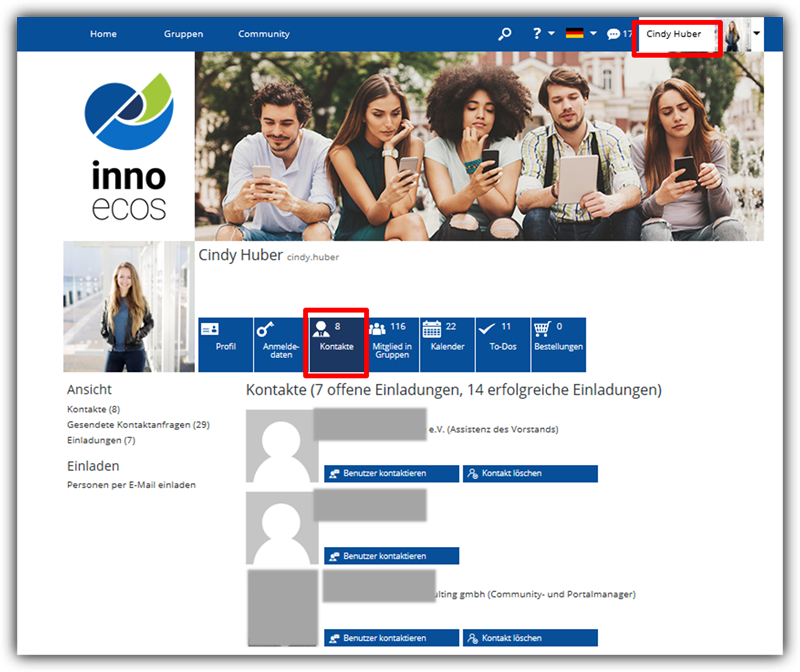
Task: Click first Benutzer kontaktieren button
Action: pos(391,474)
